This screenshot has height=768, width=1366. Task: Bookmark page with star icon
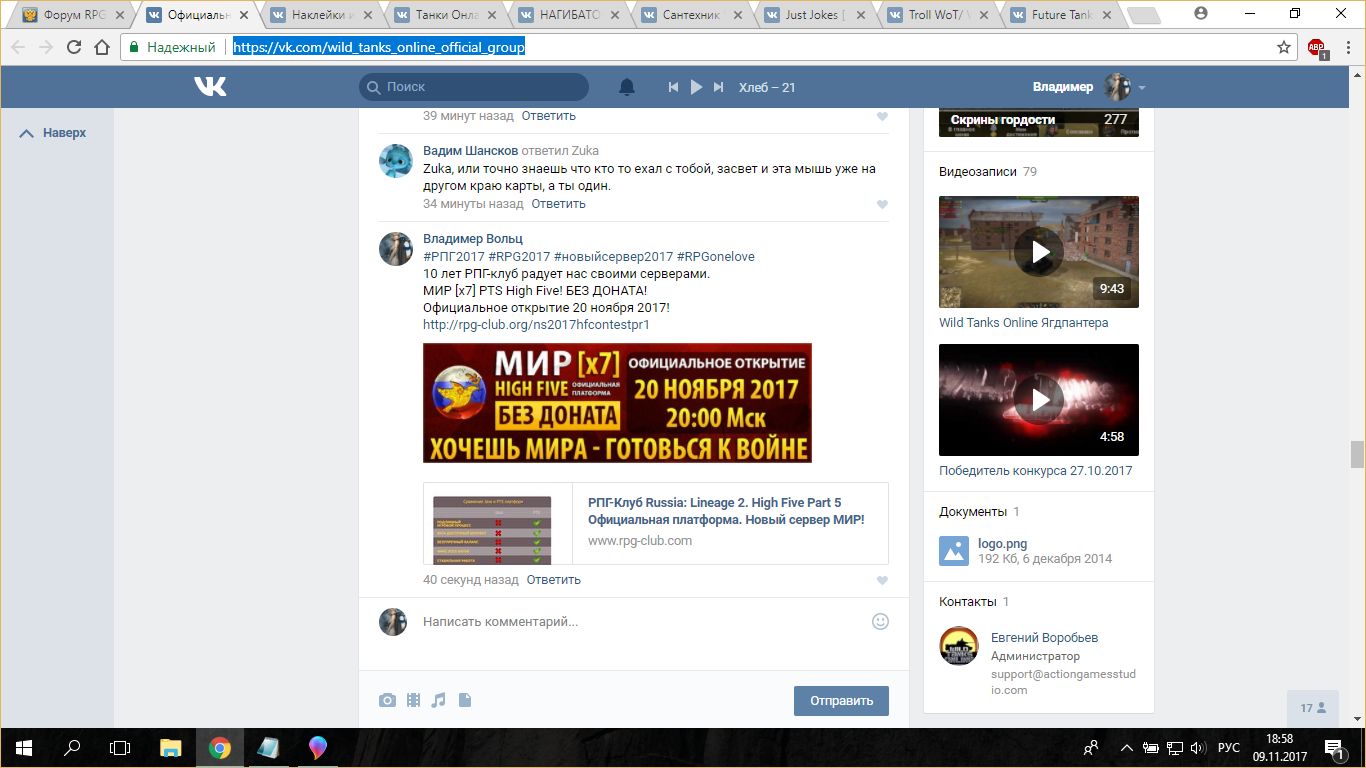(1284, 47)
